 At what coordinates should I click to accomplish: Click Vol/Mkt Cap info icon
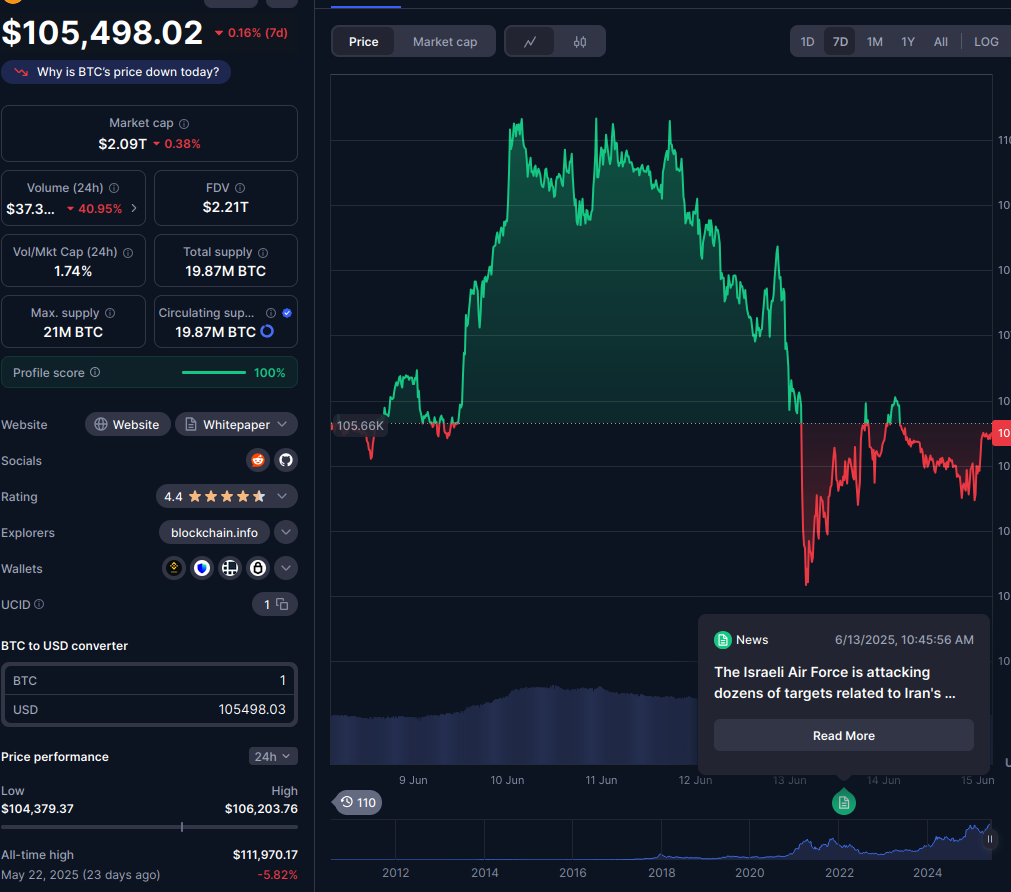[128, 253]
